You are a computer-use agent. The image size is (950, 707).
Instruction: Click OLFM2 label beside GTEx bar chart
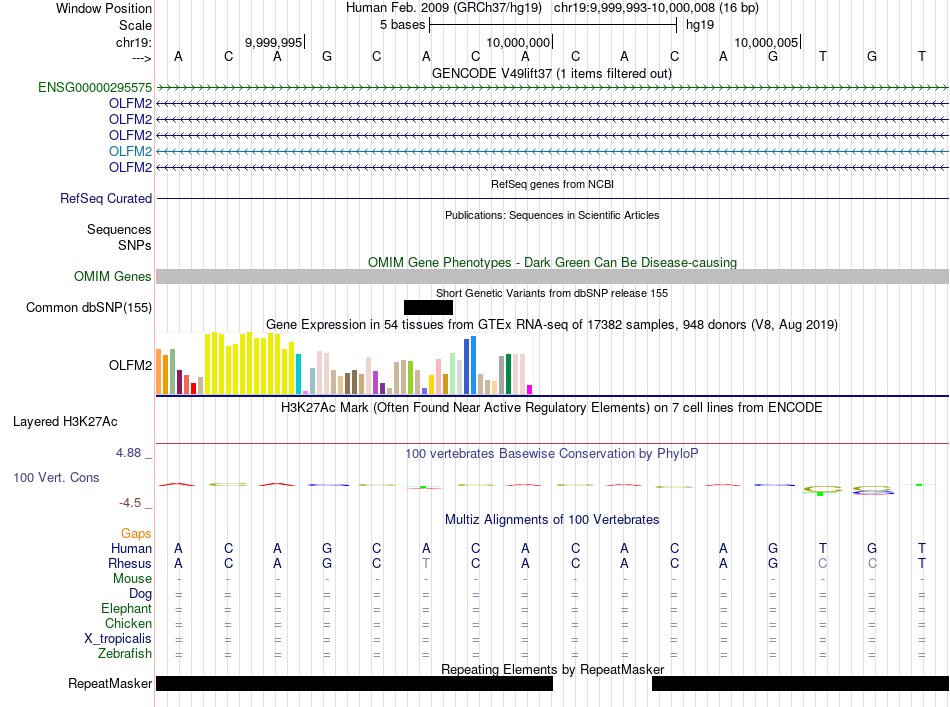point(130,365)
